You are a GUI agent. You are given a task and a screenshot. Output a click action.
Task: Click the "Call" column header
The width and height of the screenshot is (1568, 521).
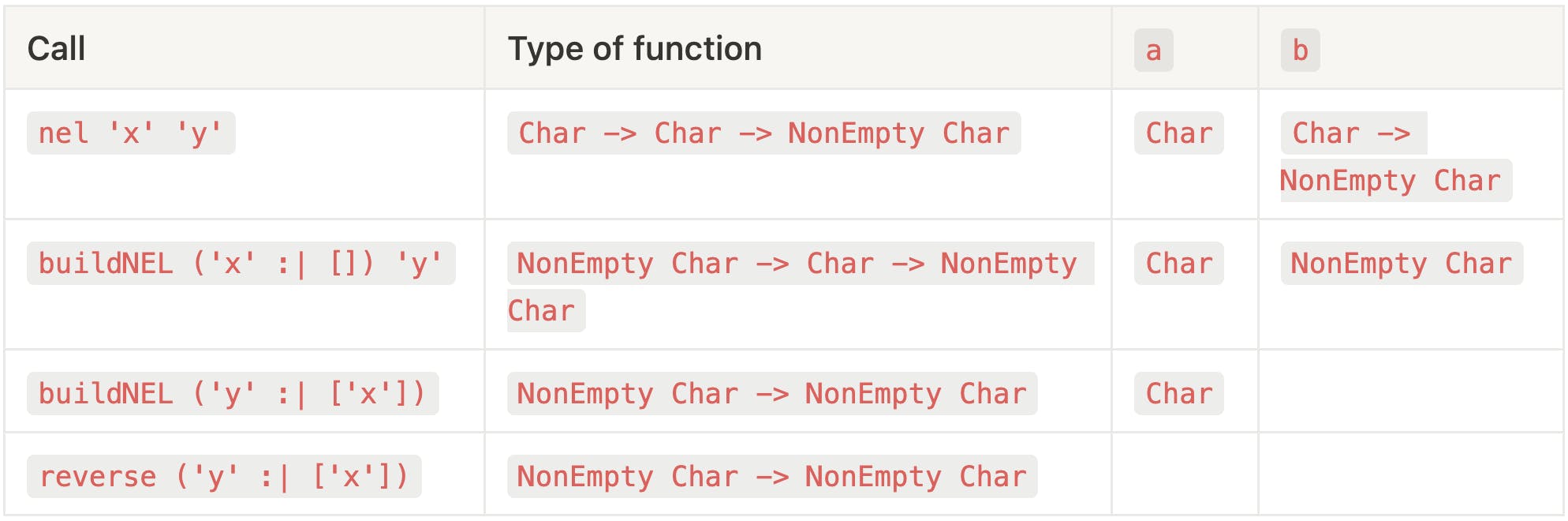(57, 49)
